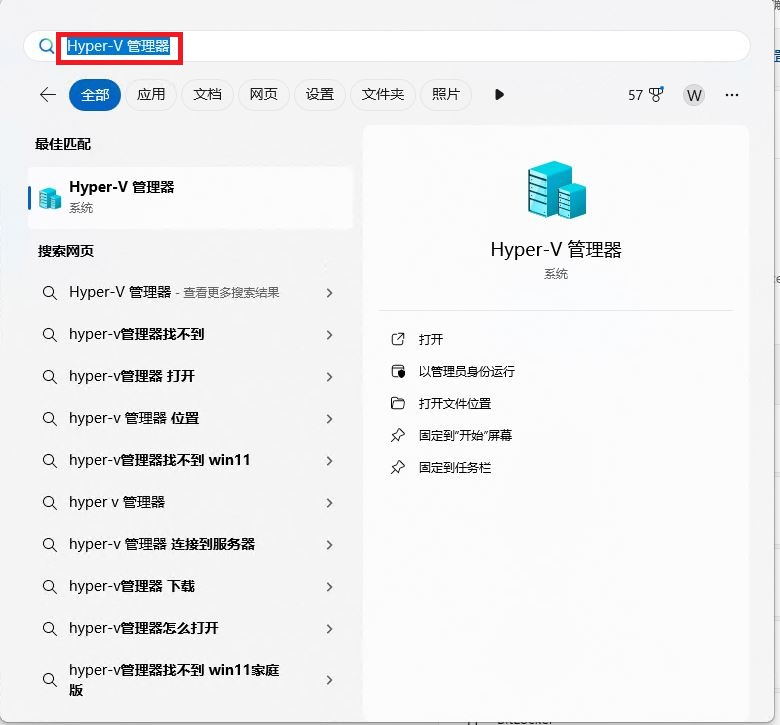
Task: Switch to the 网页 filter tab
Action: (x=264, y=95)
